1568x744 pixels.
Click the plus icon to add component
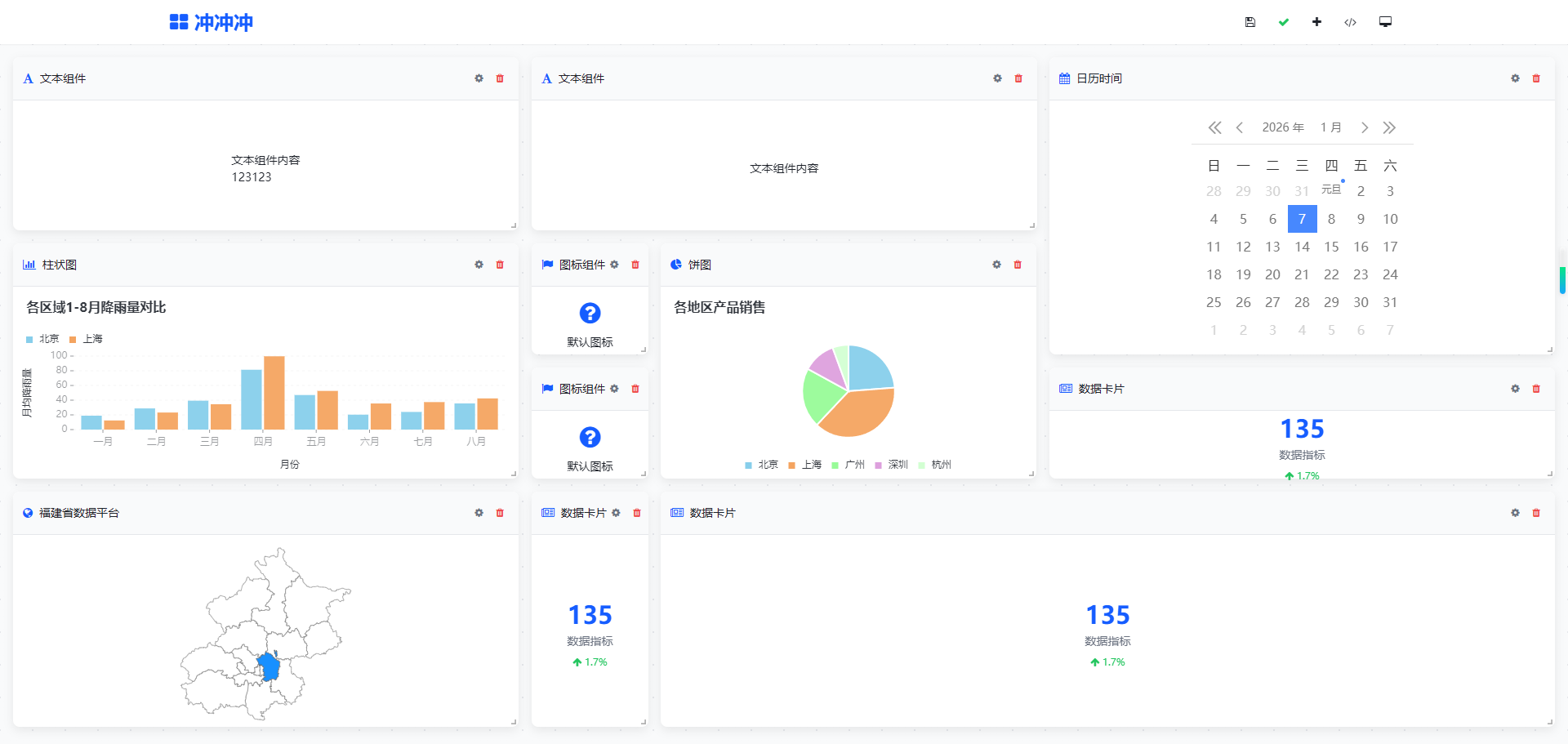click(1316, 22)
